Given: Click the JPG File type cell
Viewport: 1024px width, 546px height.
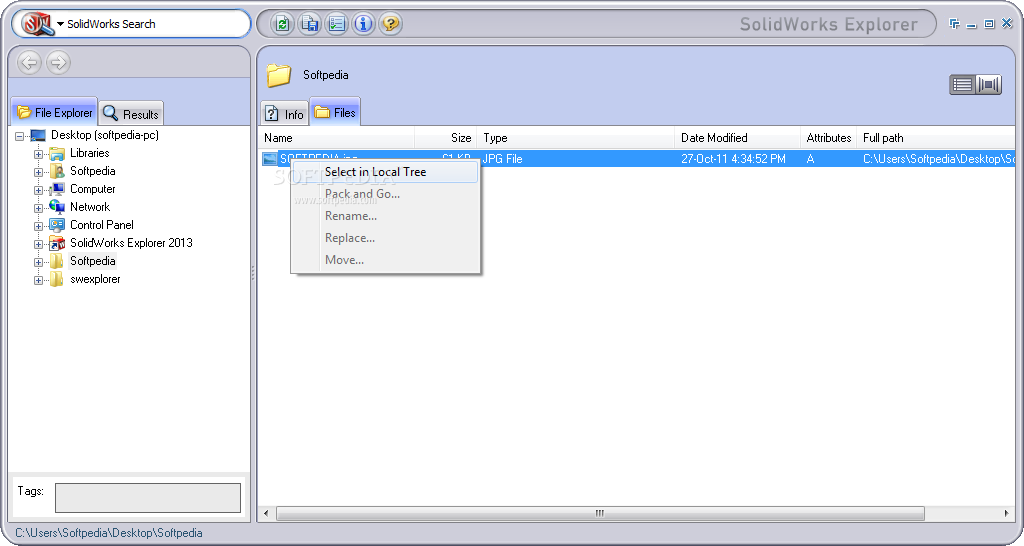Looking at the screenshot, I should pyautogui.click(x=502, y=159).
